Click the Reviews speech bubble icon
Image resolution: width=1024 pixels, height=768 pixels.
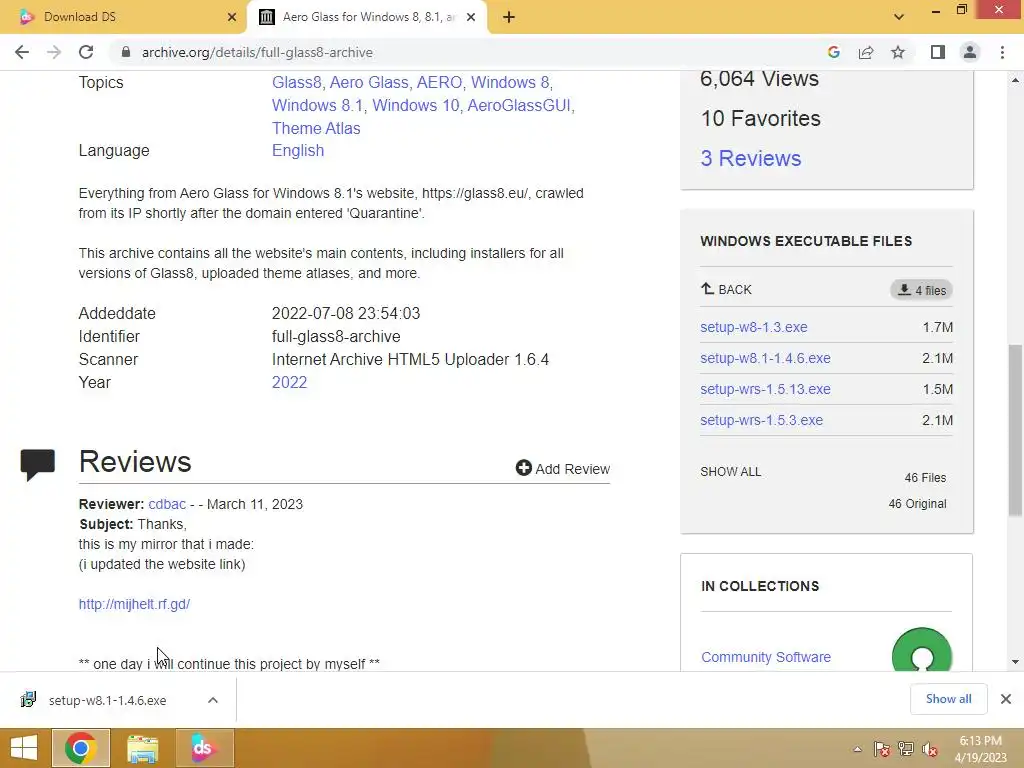(x=37, y=464)
